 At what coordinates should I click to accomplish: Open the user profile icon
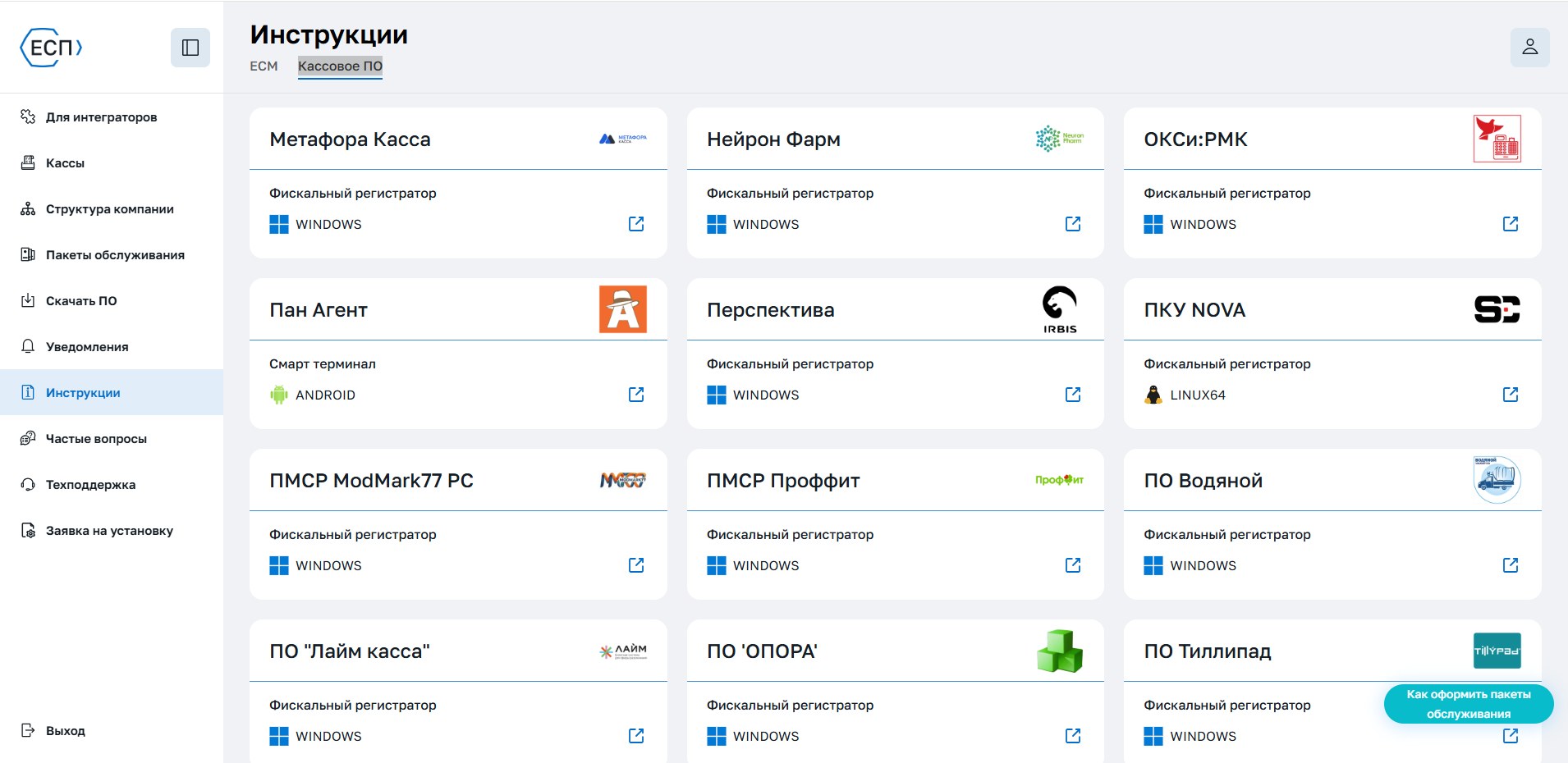click(1529, 48)
